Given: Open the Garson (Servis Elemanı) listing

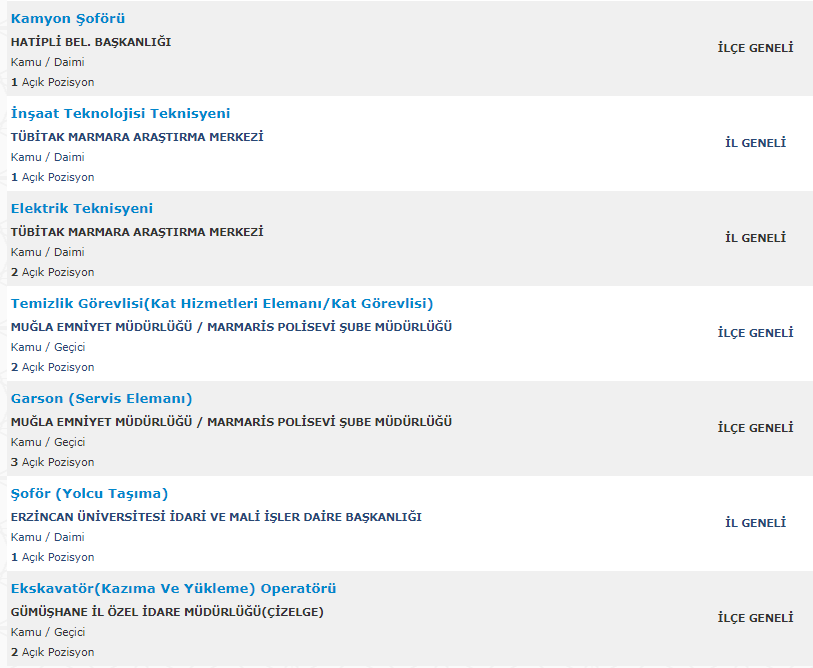Looking at the screenshot, I should click(101, 399).
